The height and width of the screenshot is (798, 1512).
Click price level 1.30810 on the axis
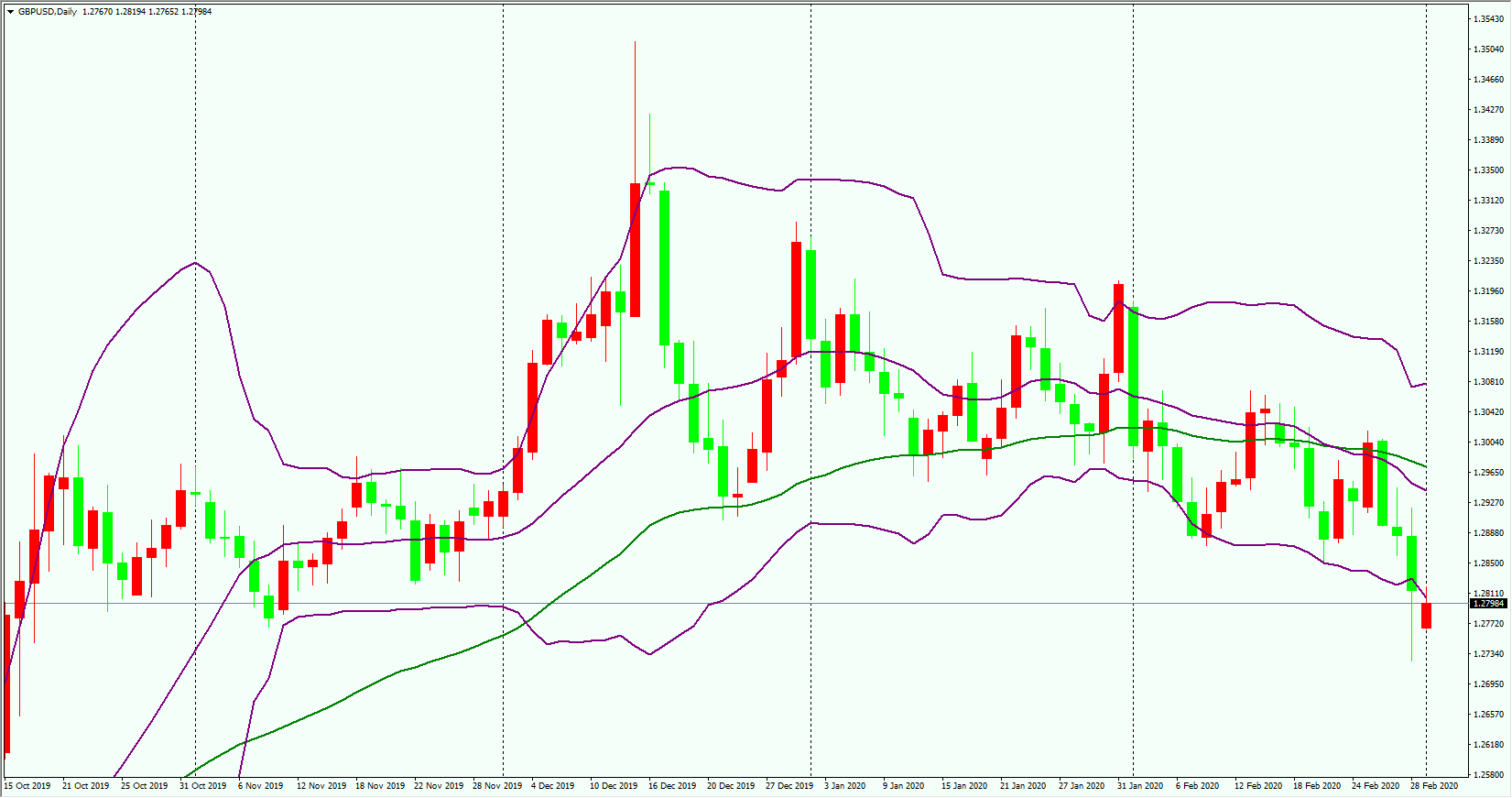[x=1488, y=382]
